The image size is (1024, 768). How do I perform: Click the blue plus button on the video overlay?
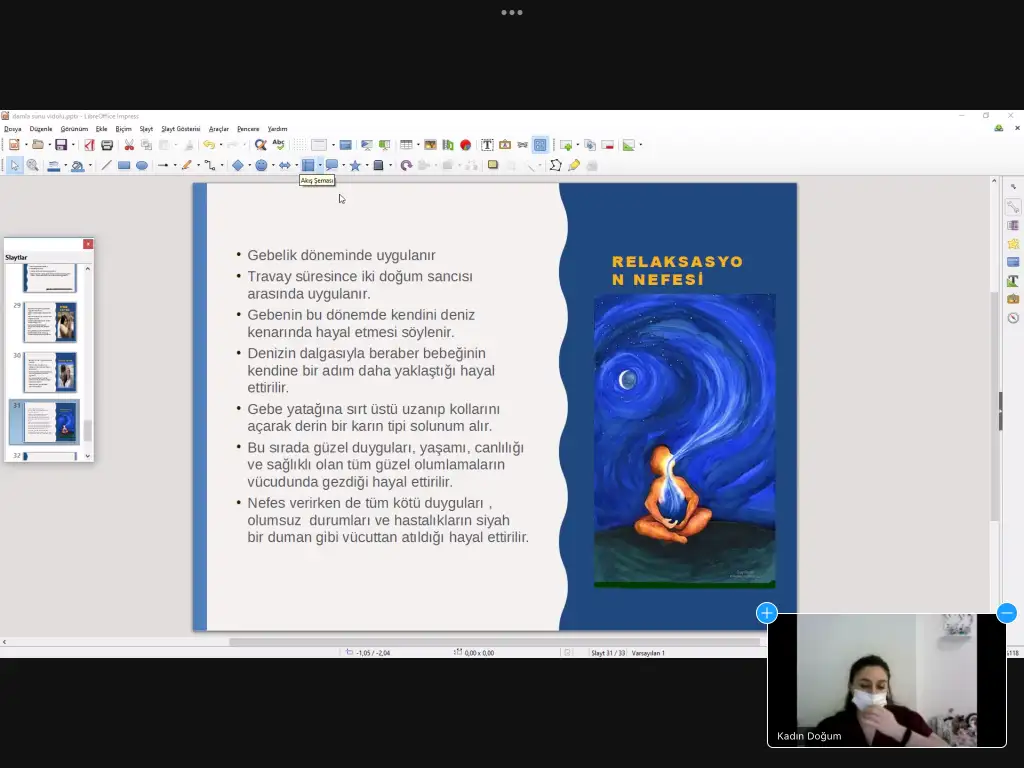click(767, 613)
